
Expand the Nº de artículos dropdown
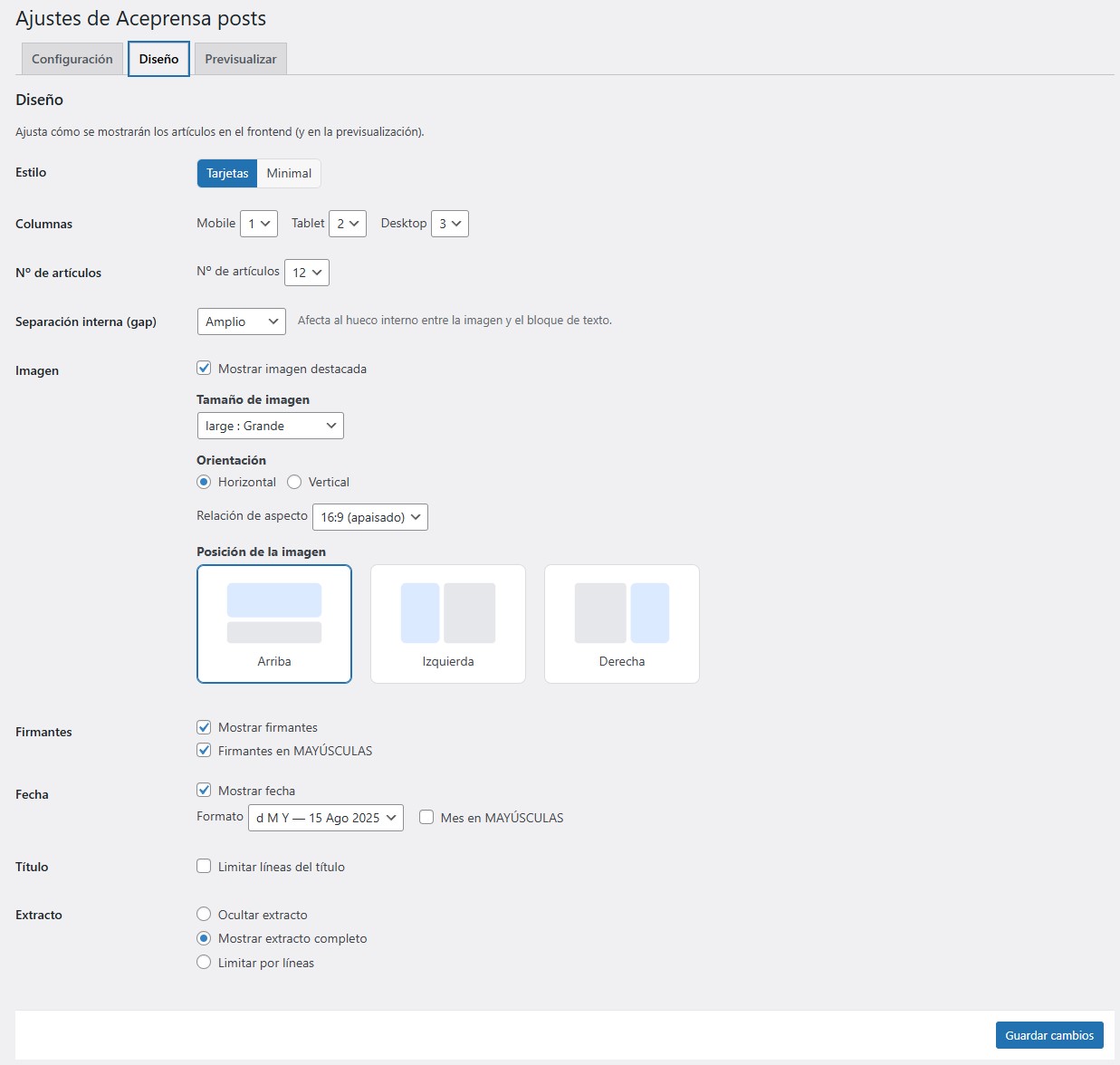[307, 273]
